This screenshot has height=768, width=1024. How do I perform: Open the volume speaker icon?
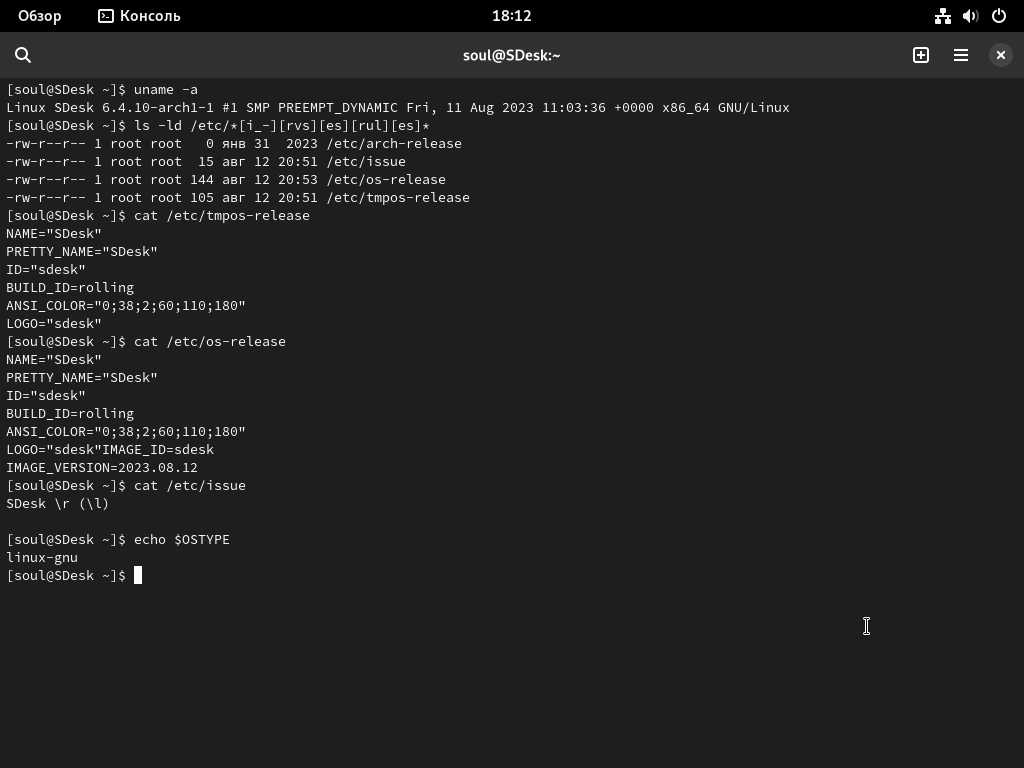tap(970, 16)
